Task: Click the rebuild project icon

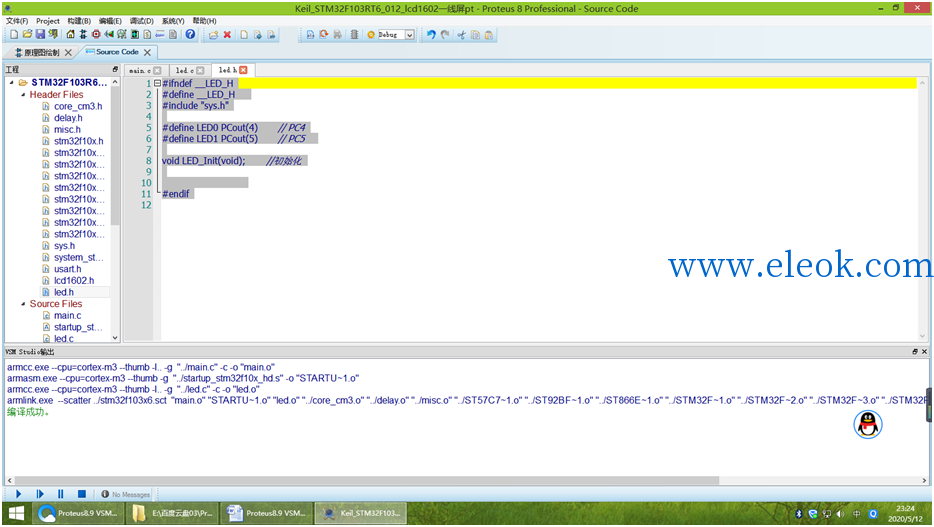Action: click(323, 35)
